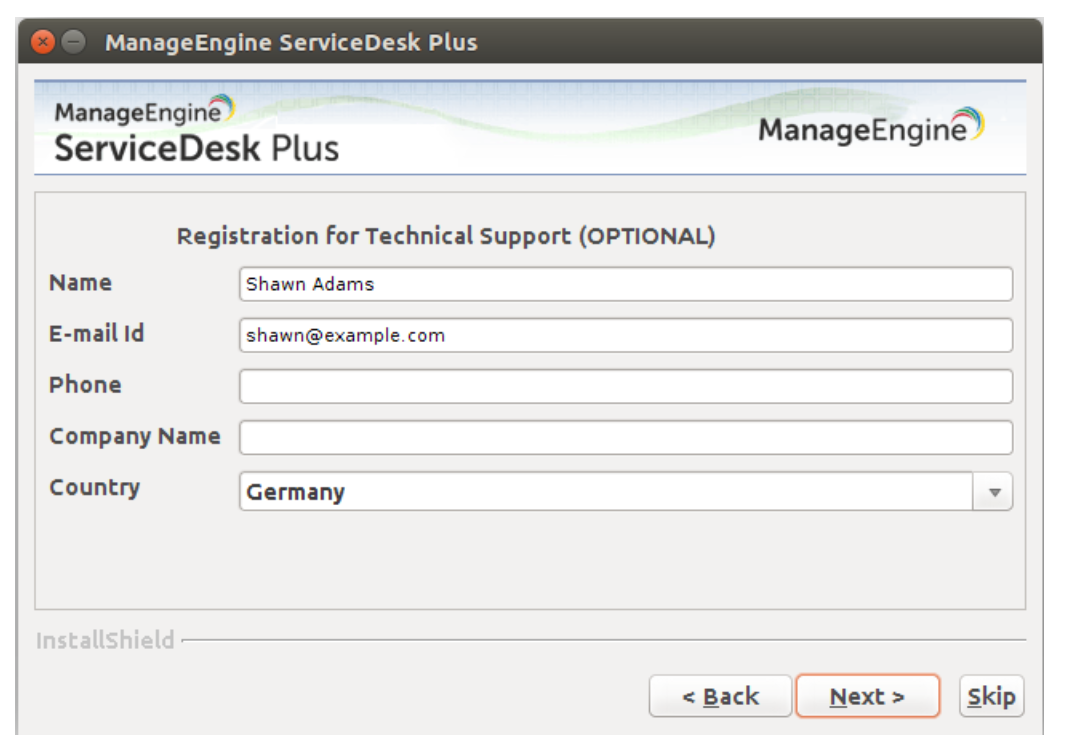Click the InstallShield text at bottom

(x=105, y=640)
